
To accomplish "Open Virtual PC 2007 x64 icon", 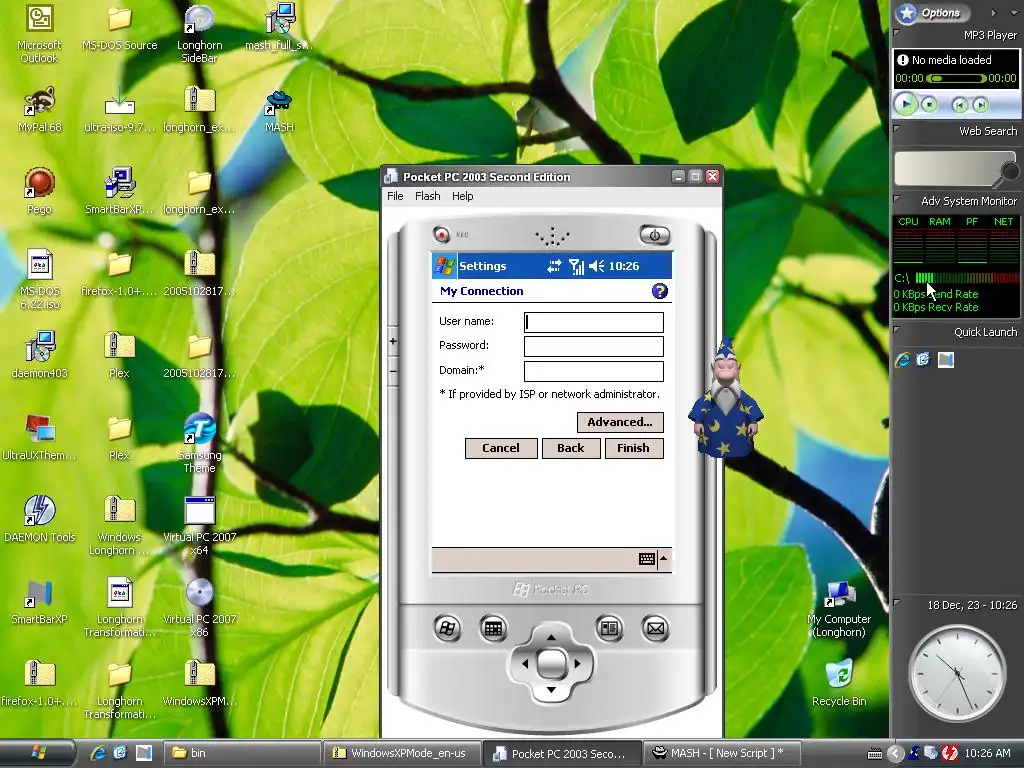I will click(199, 526).
